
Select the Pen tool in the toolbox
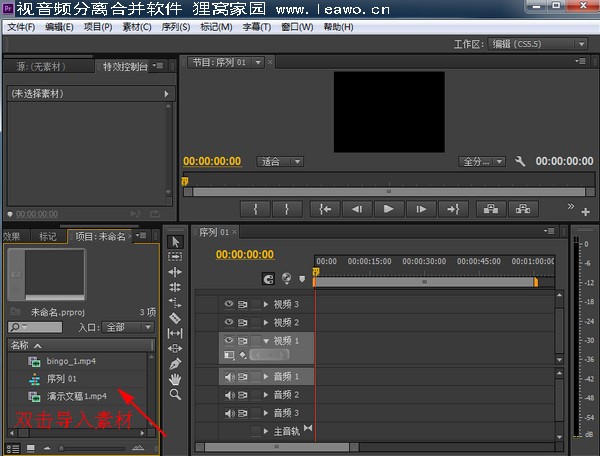click(175, 363)
